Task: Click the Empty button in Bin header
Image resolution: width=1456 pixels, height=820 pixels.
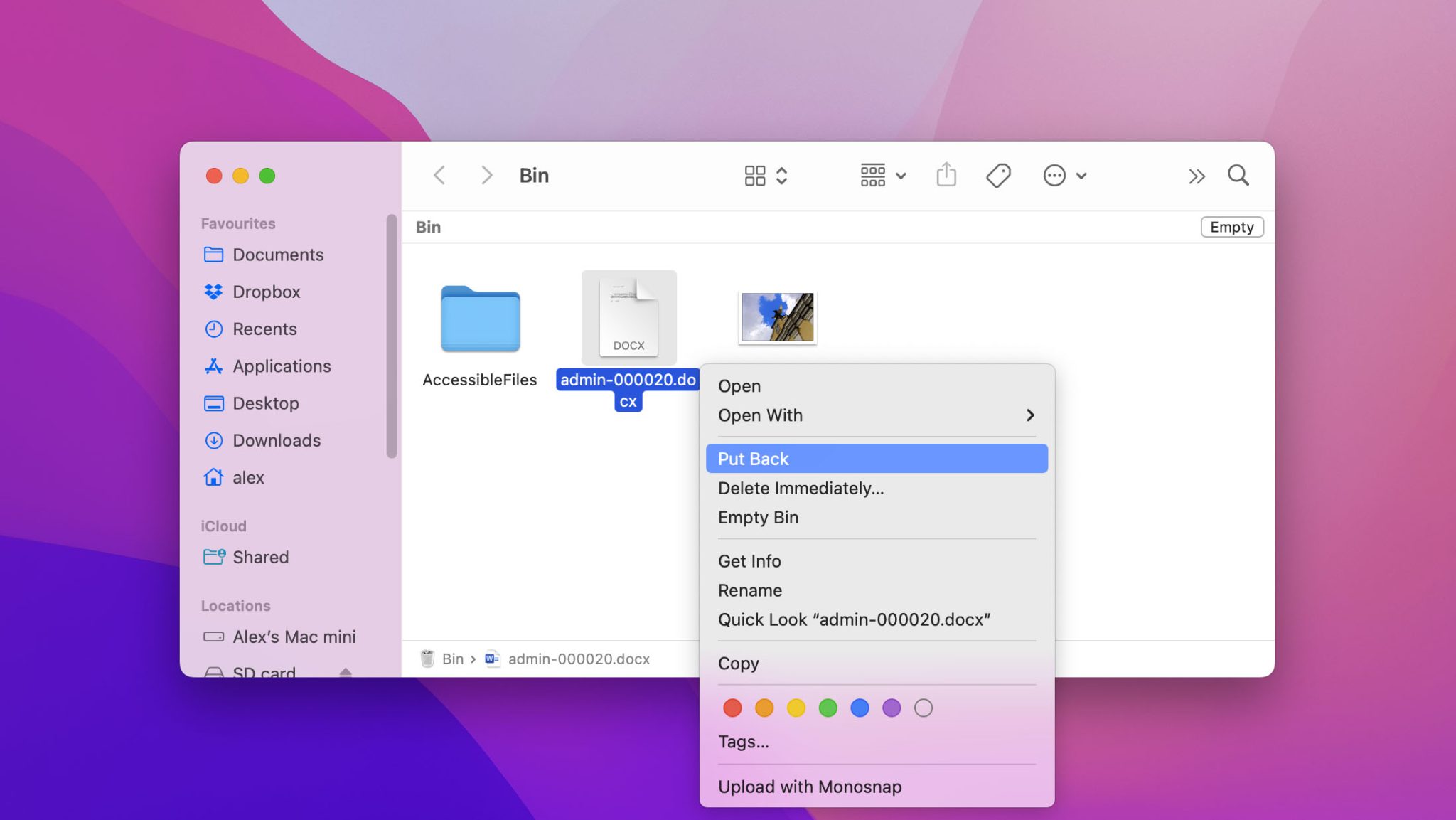Action: coord(1232,227)
